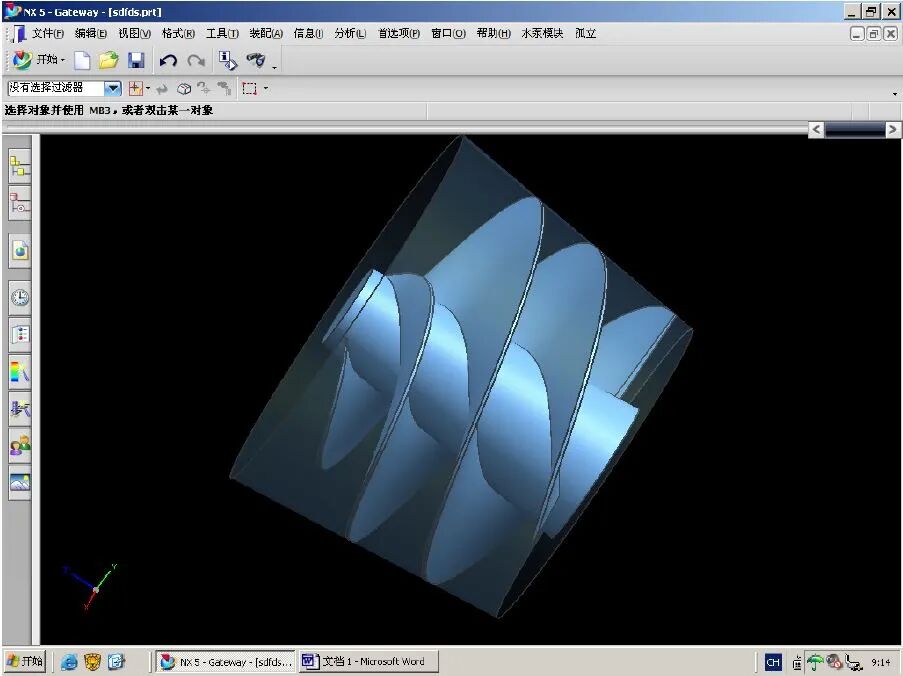The image size is (903, 676).
Task: Click the grayed-out hammer-like selection icon
Action: point(224,88)
